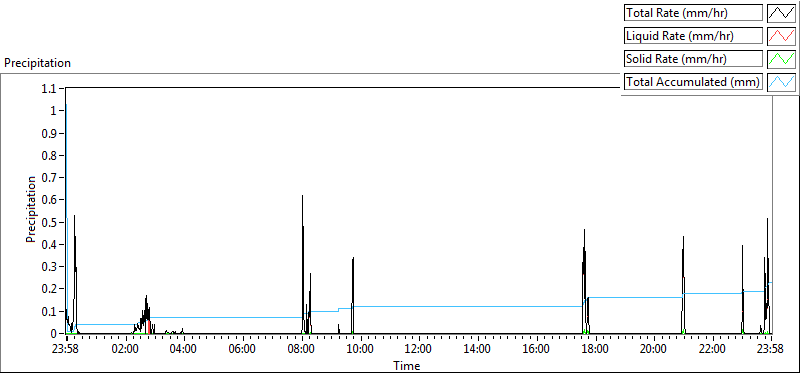
Task: Click the 23:58 end time label
Action: click(x=770, y=350)
